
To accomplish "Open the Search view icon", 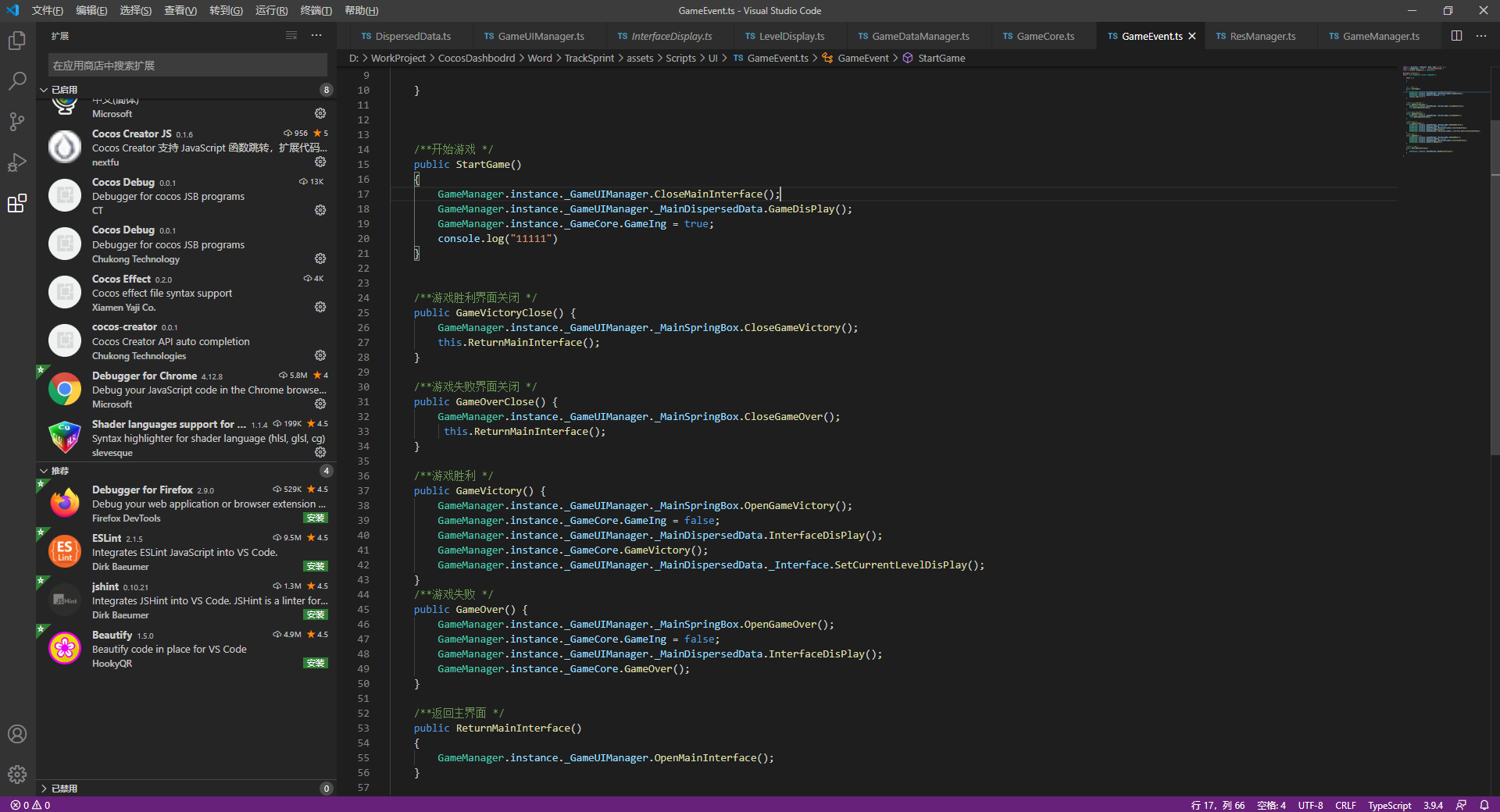I will tap(17, 81).
